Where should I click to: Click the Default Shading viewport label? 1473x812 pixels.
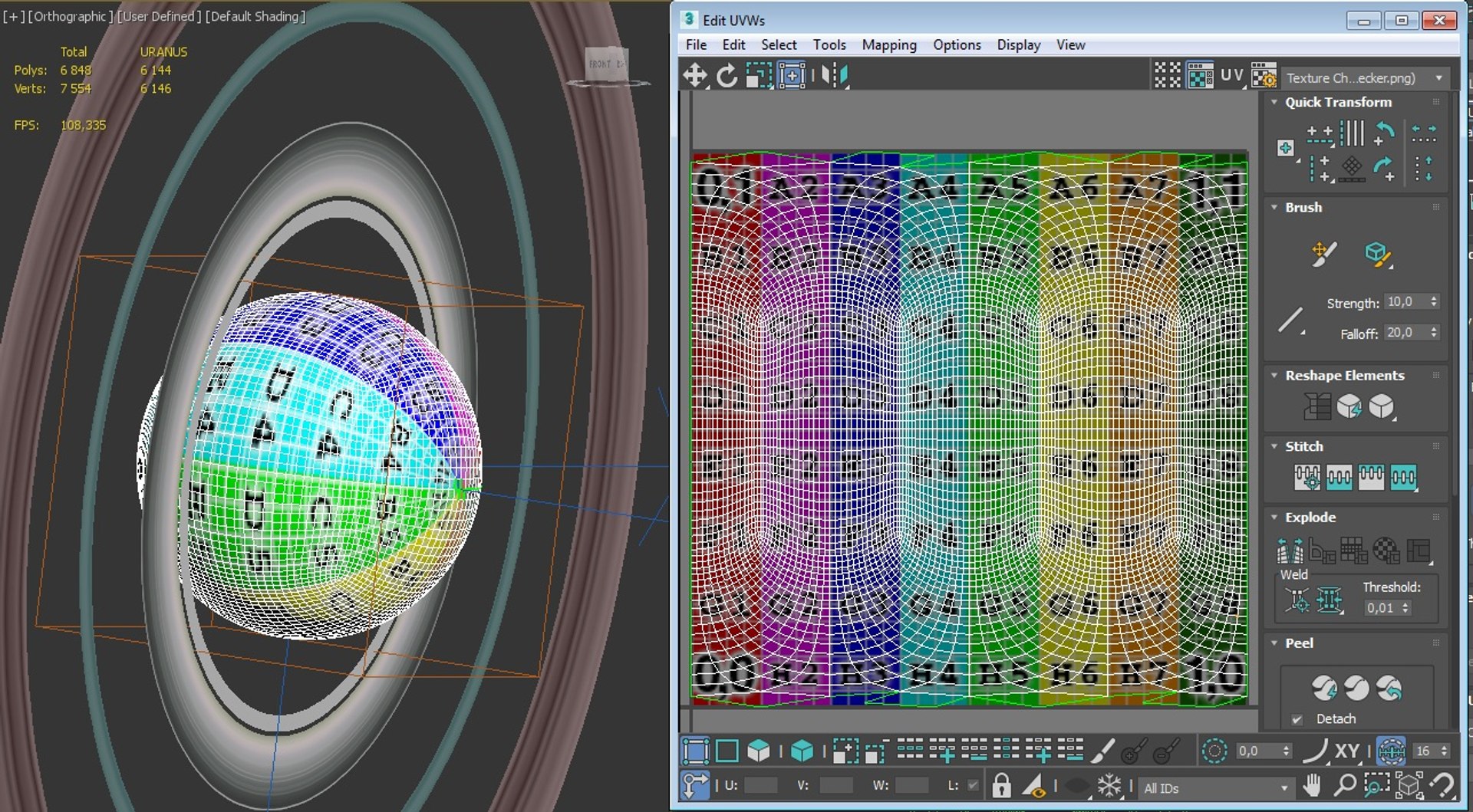[255, 16]
